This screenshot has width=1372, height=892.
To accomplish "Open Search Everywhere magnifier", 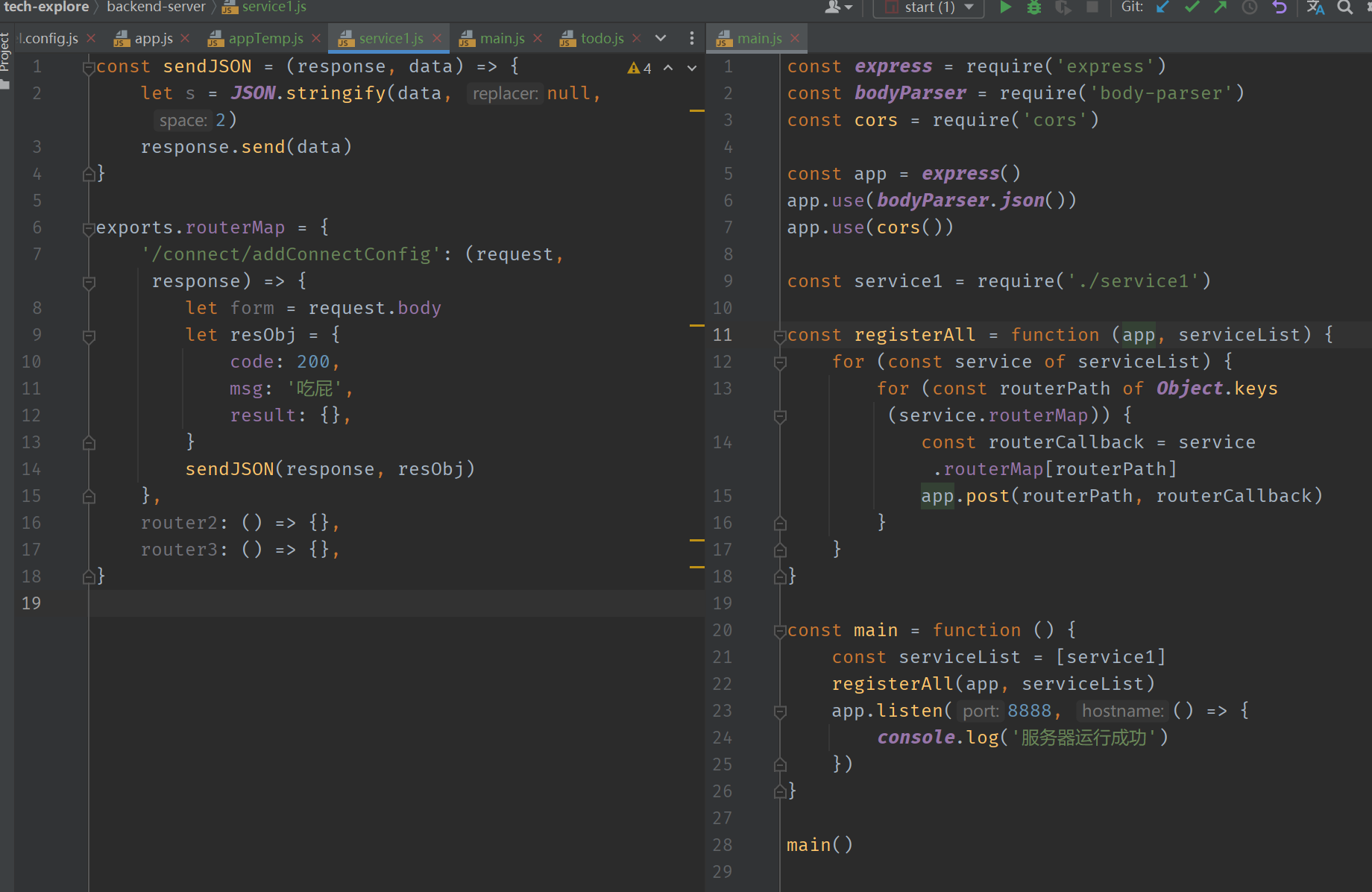I will [x=1345, y=7].
